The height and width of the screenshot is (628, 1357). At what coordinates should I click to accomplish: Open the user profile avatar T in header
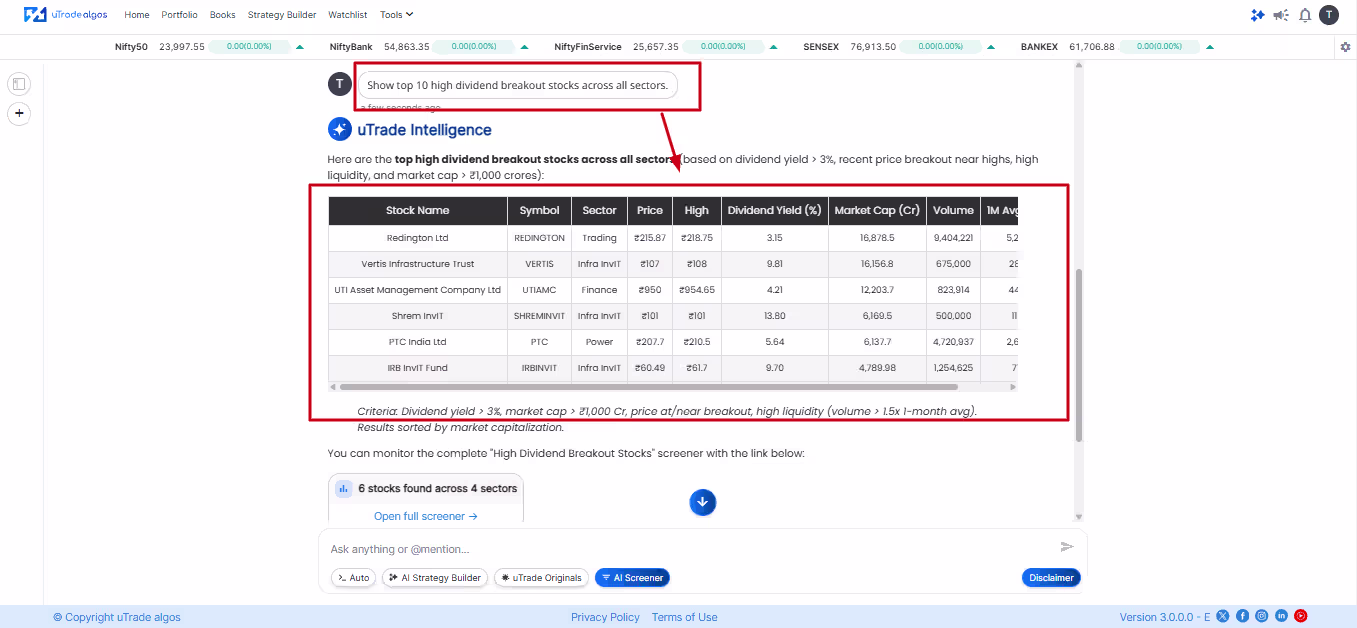[x=1328, y=15]
